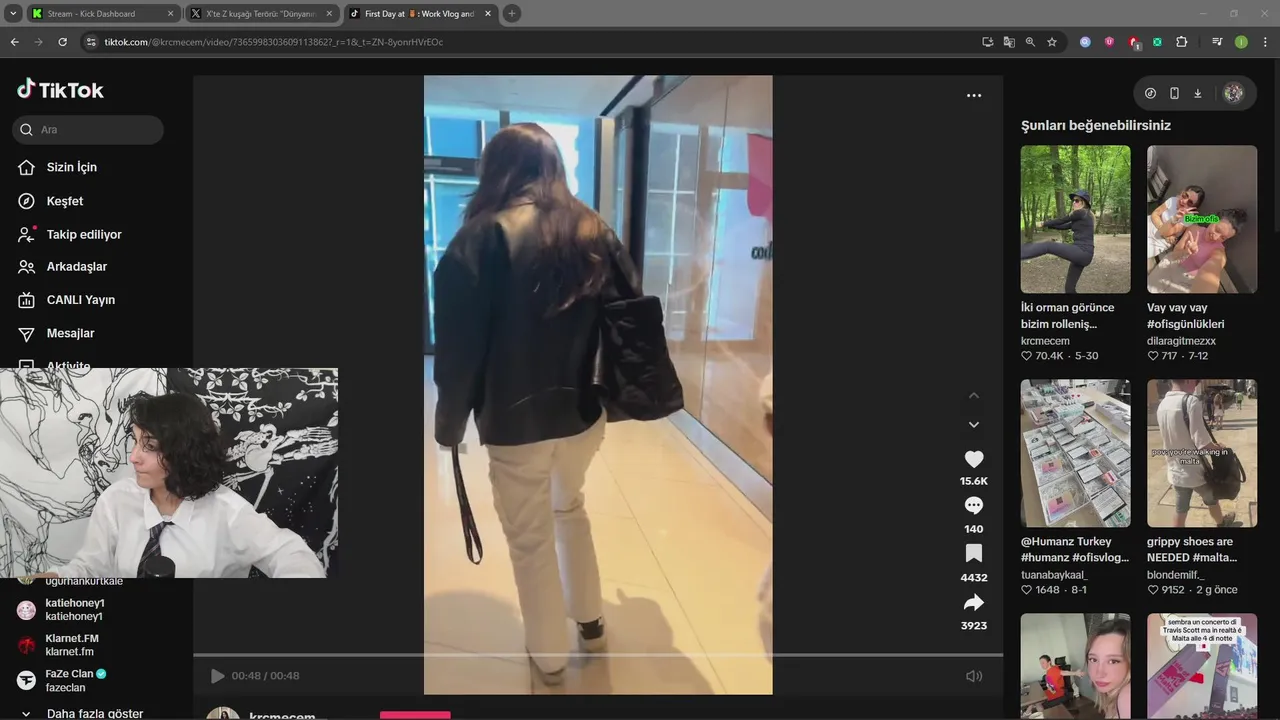The width and height of the screenshot is (1280, 720).
Task: Open the media control music icon
Action: coord(1217,42)
